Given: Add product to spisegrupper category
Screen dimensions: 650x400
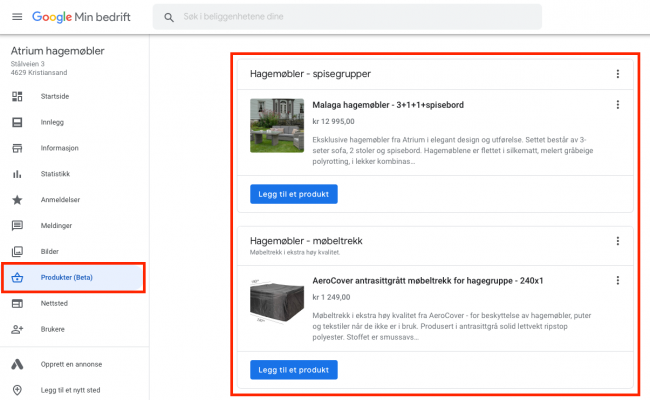Looking at the screenshot, I should coord(293,194).
